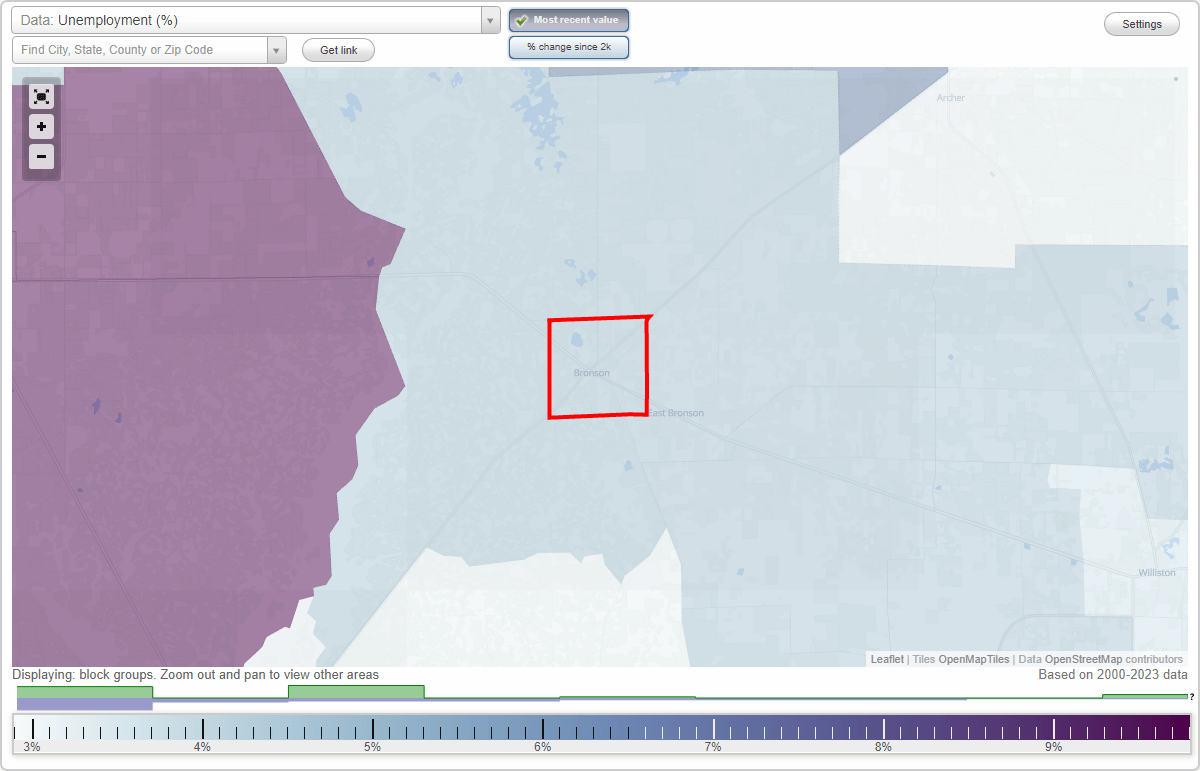The height and width of the screenshot is (771, 1200).
Task: Select the red-outlined block group on the map
Action: 598,366
